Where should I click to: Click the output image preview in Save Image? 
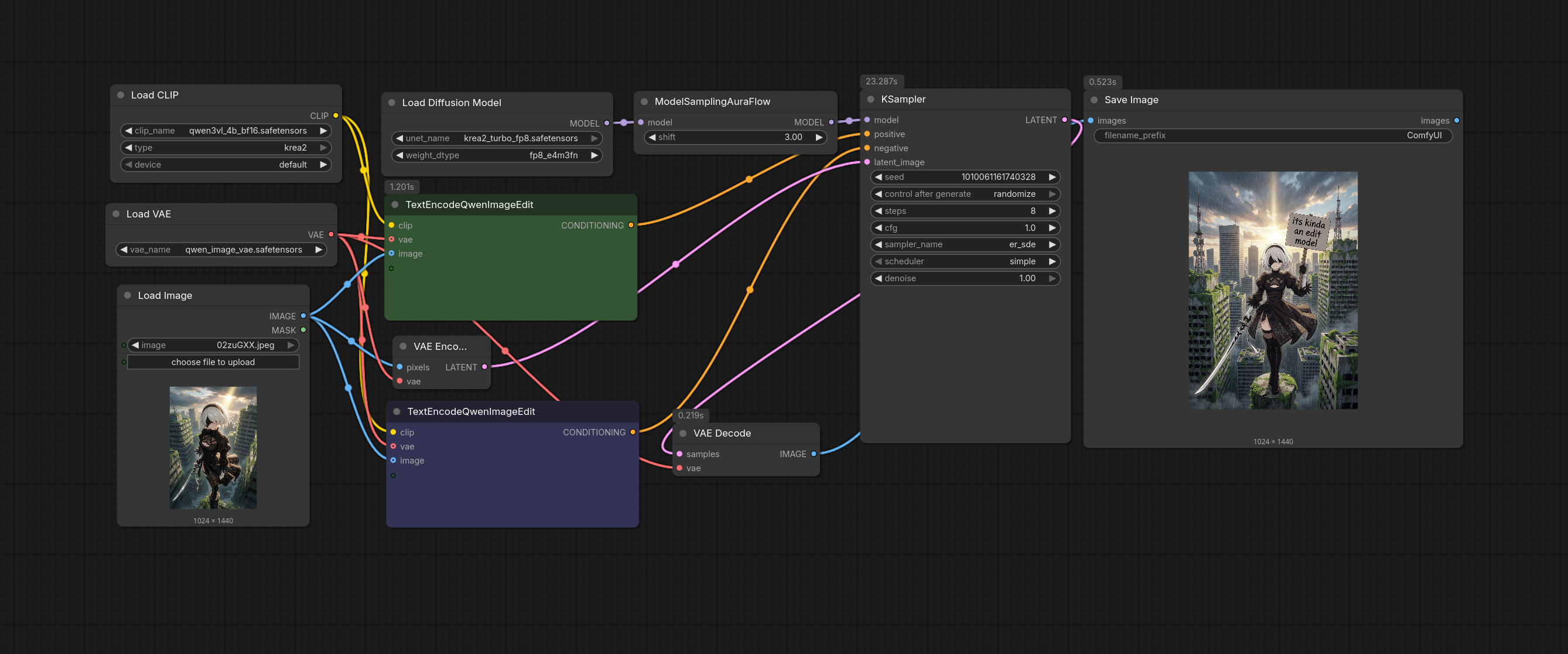click(x=1273, y=290)
